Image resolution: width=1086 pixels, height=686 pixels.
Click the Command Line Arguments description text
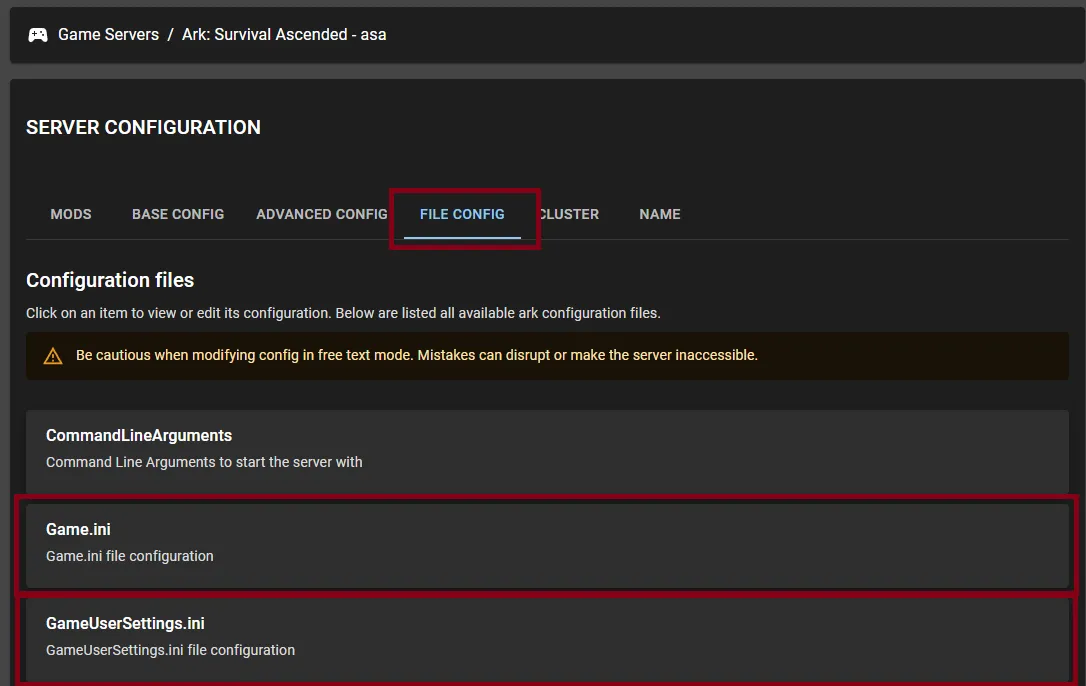204,461
